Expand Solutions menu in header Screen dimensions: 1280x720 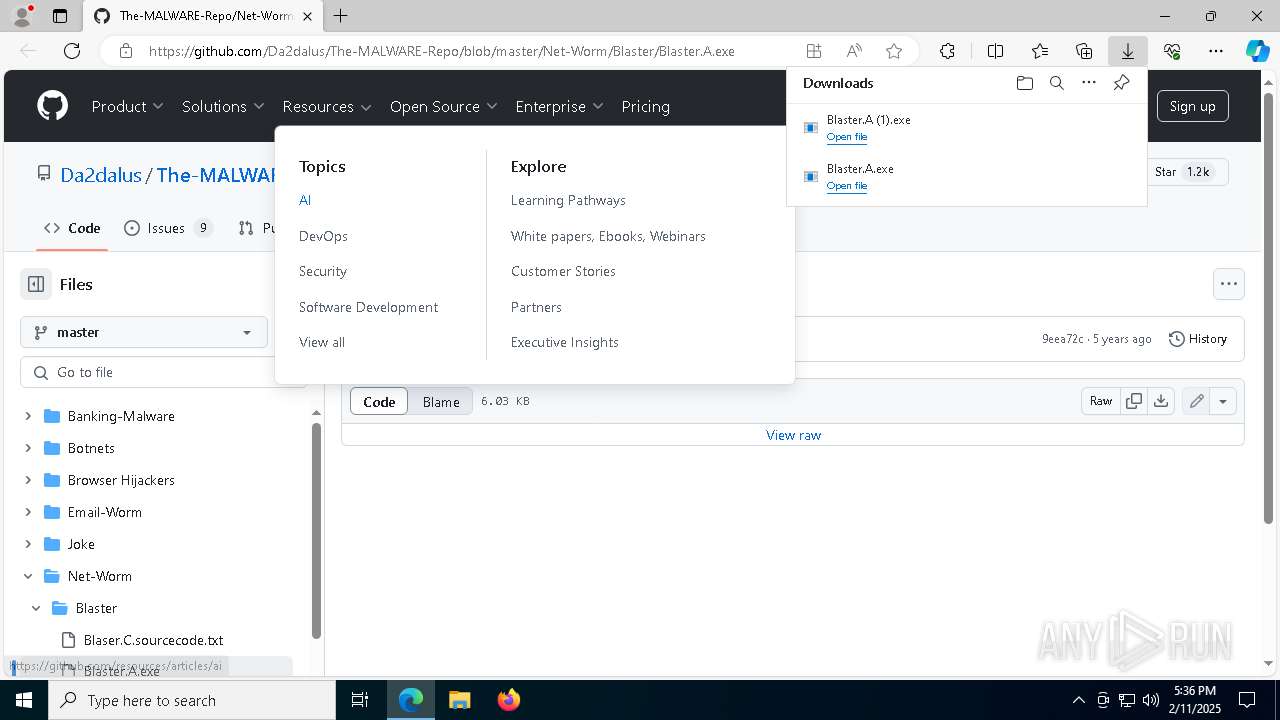[223, 106]
